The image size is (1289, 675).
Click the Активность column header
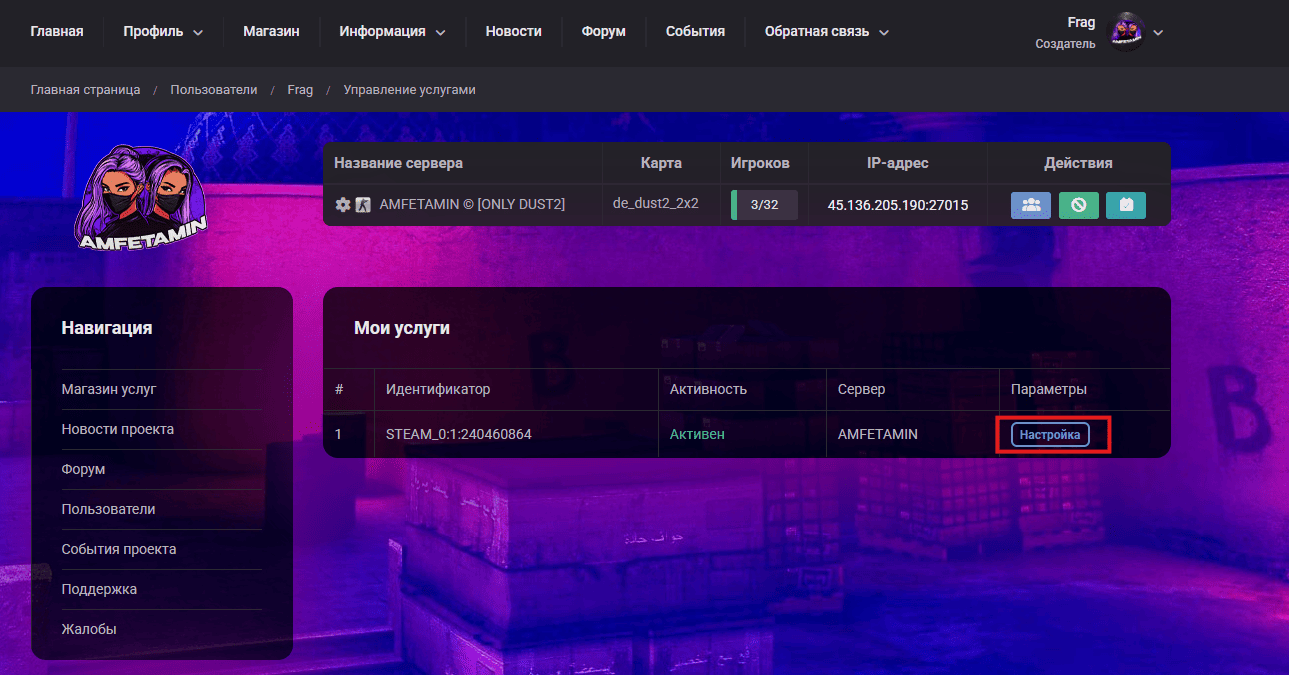coord(708,389)
